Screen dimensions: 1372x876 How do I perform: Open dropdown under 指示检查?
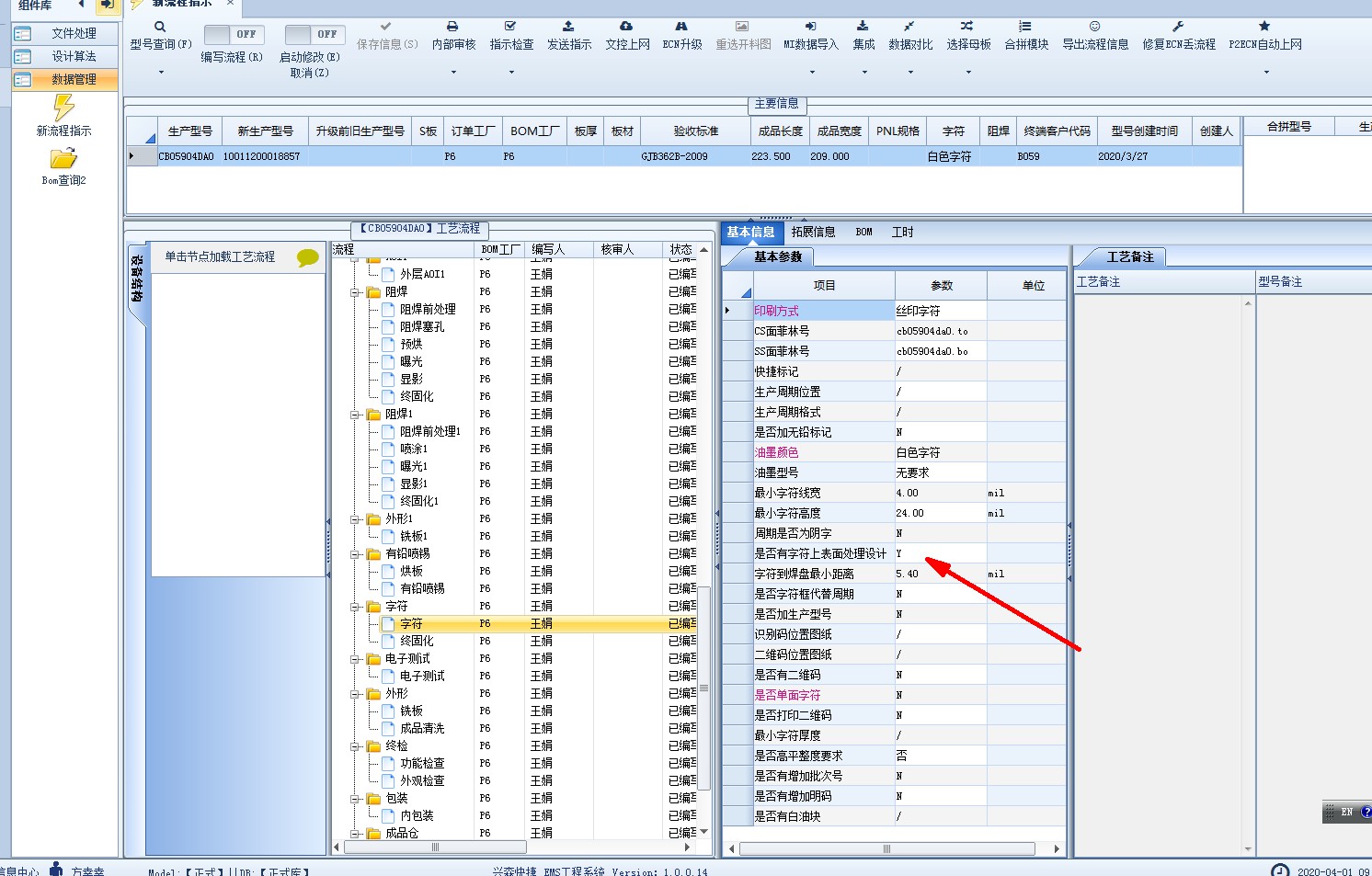pos(511,72)
